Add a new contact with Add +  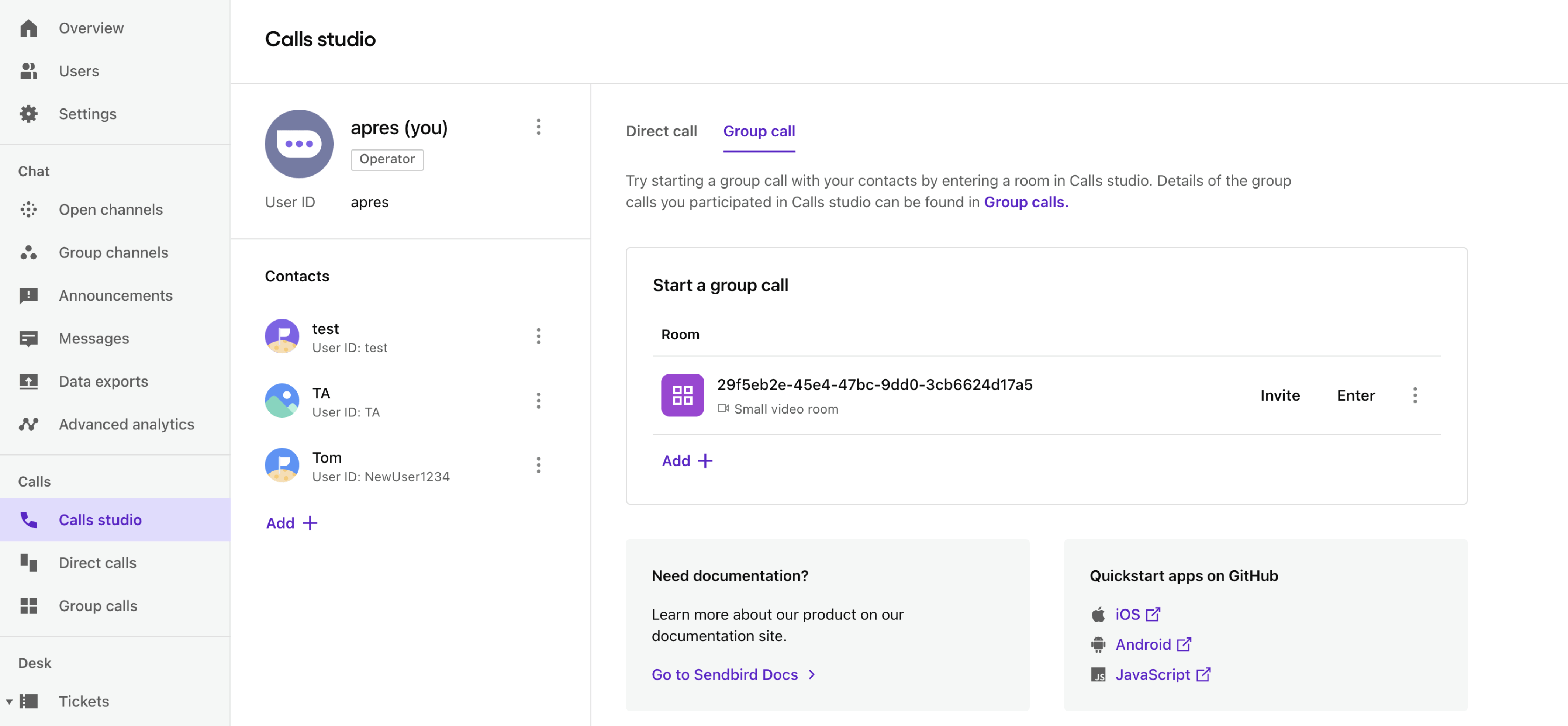pyautogui.click(x=291, y=523)
